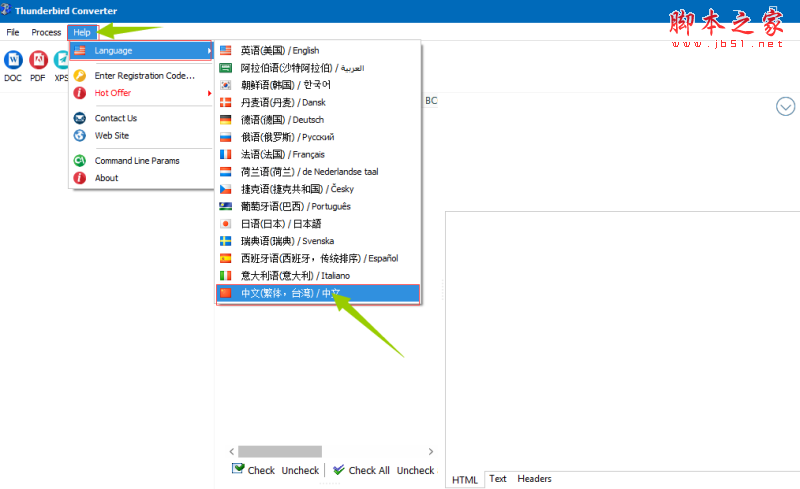Switch to the HTML preview tab
The width and height of the screenshot is (800, 489).
tap(465, 480)
